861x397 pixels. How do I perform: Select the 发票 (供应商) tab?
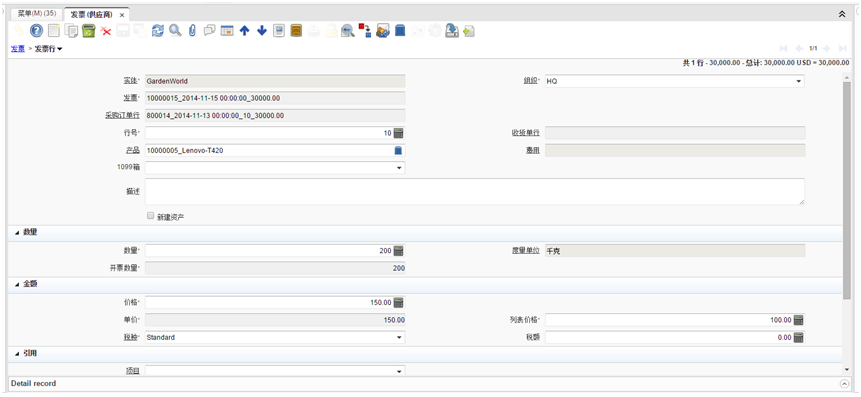point(97,14)
